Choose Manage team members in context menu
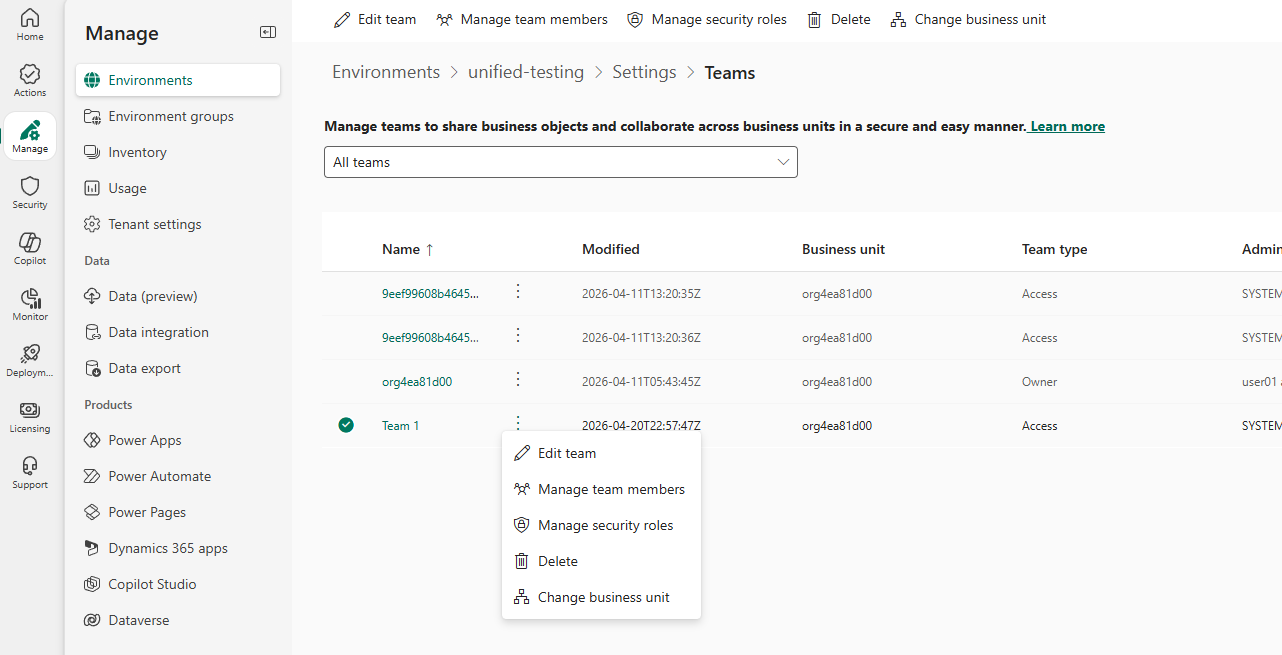Image resolution: width=1282 pixels, height=655 pixels. point(601,489)
